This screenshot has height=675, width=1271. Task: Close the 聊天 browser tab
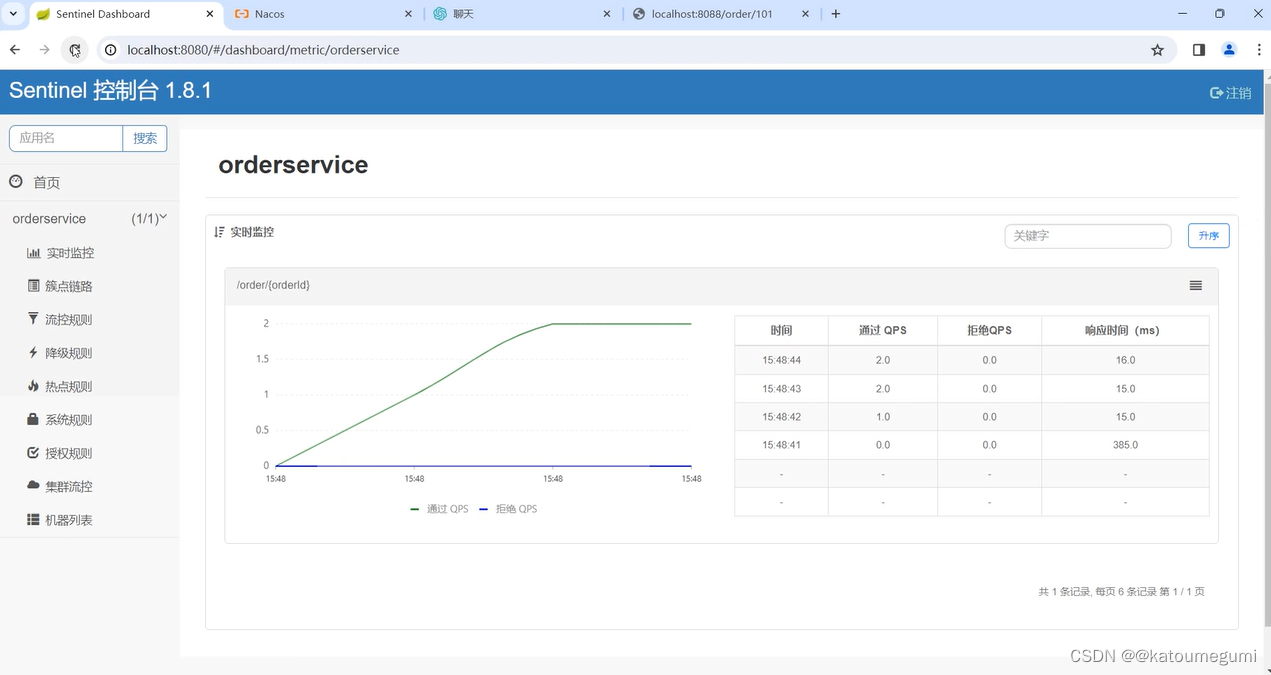[x=608, y=14]
